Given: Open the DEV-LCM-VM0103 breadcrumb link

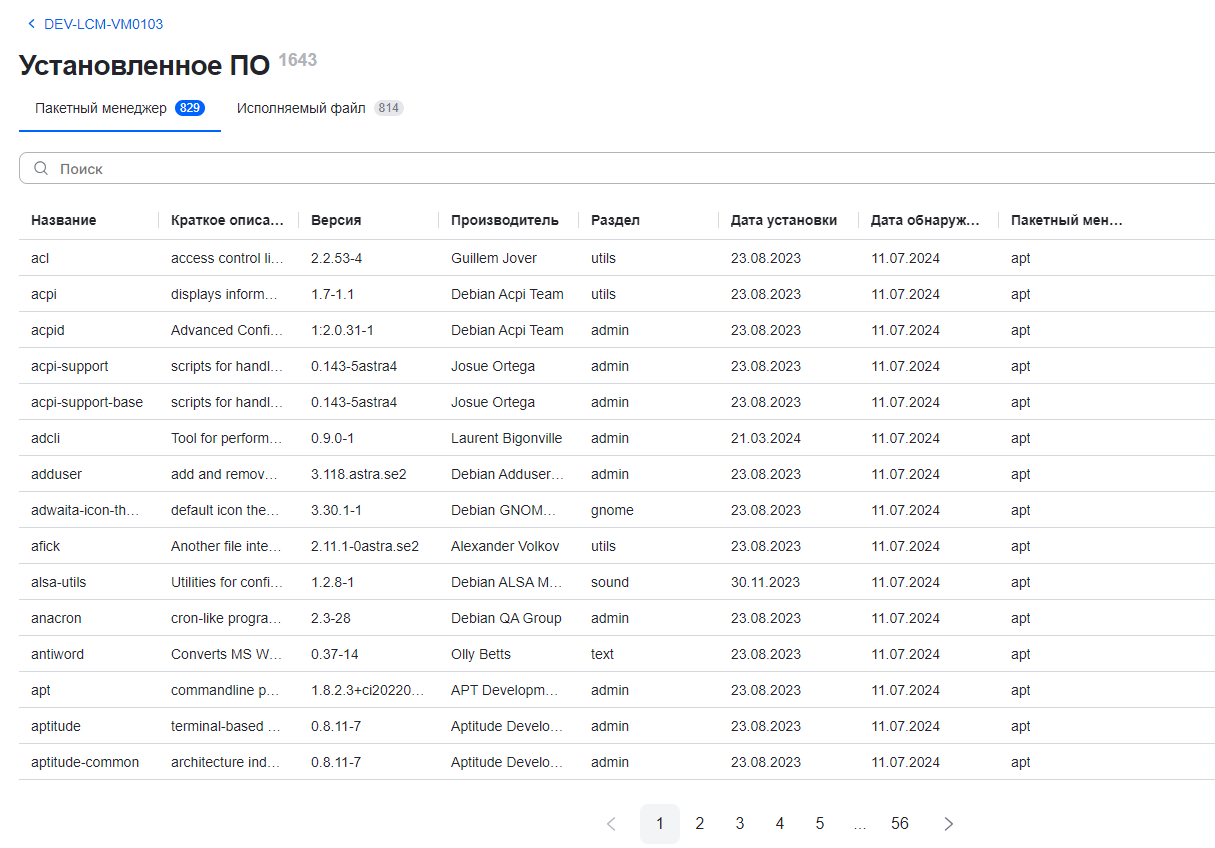Looking at the screenshot, I should tap(103, 24).
